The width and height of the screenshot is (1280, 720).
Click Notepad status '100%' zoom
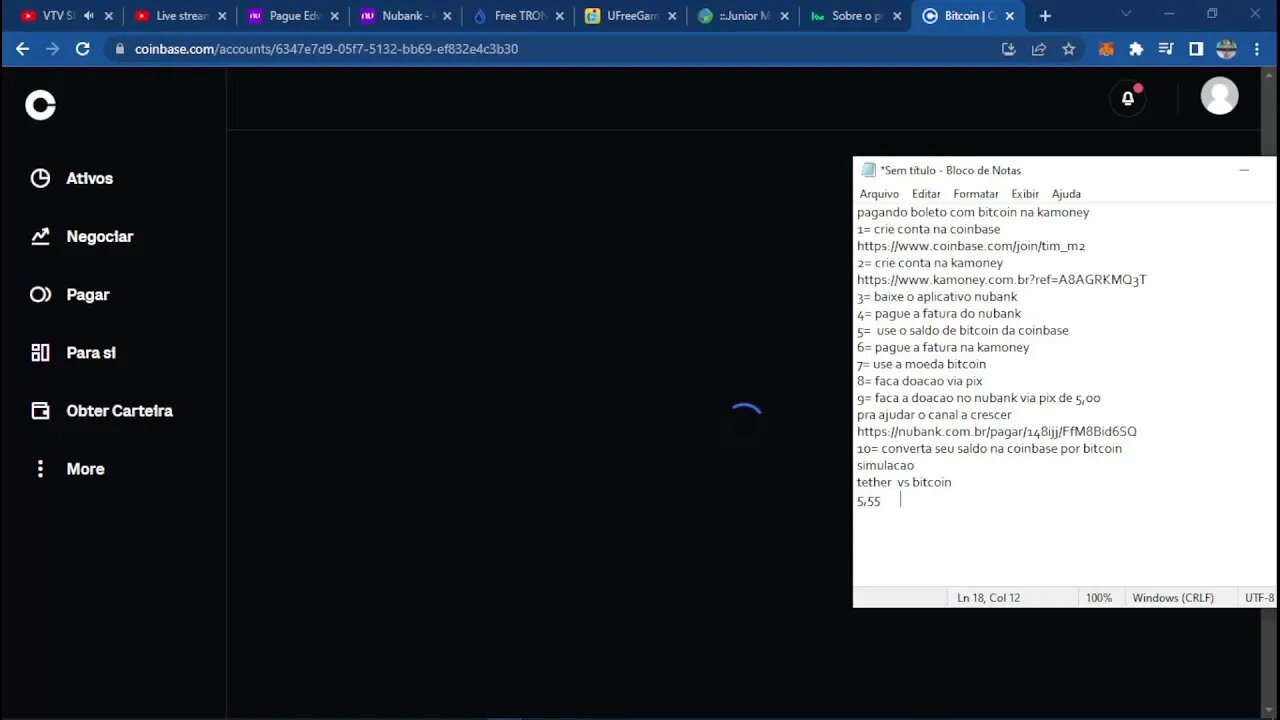coord(1099,597)
